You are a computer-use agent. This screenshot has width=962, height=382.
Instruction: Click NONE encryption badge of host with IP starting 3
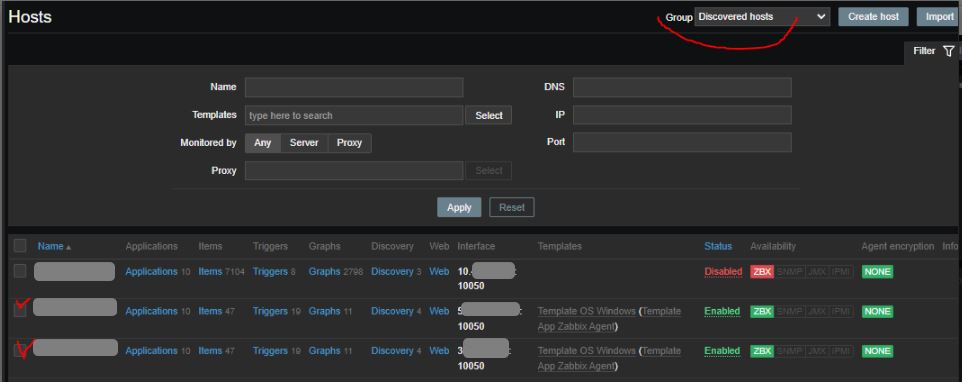click(x=877, y=351)
